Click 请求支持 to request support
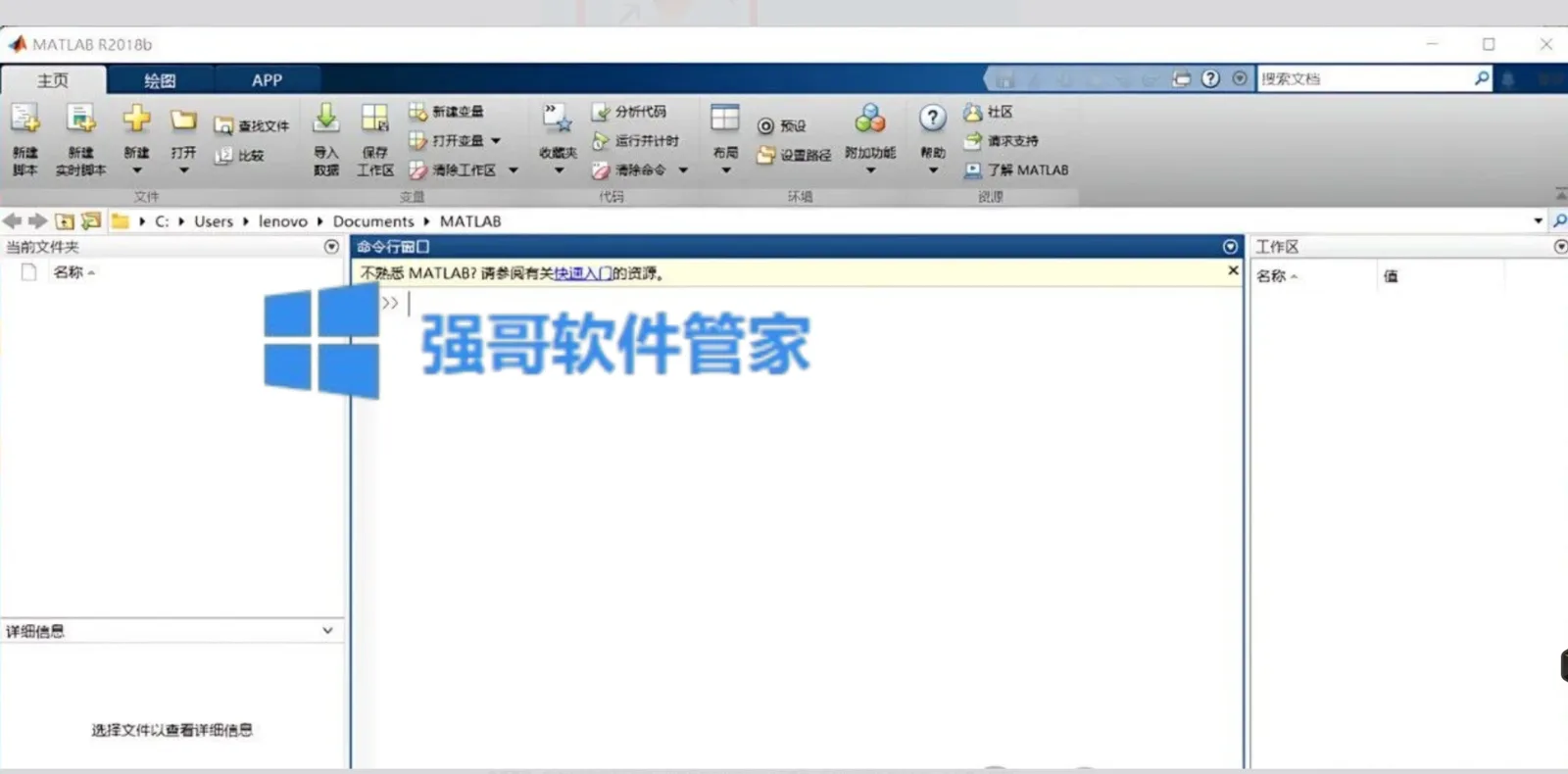The height and width of the screenshot is (774, 1568). click(x=1001, y=141)
